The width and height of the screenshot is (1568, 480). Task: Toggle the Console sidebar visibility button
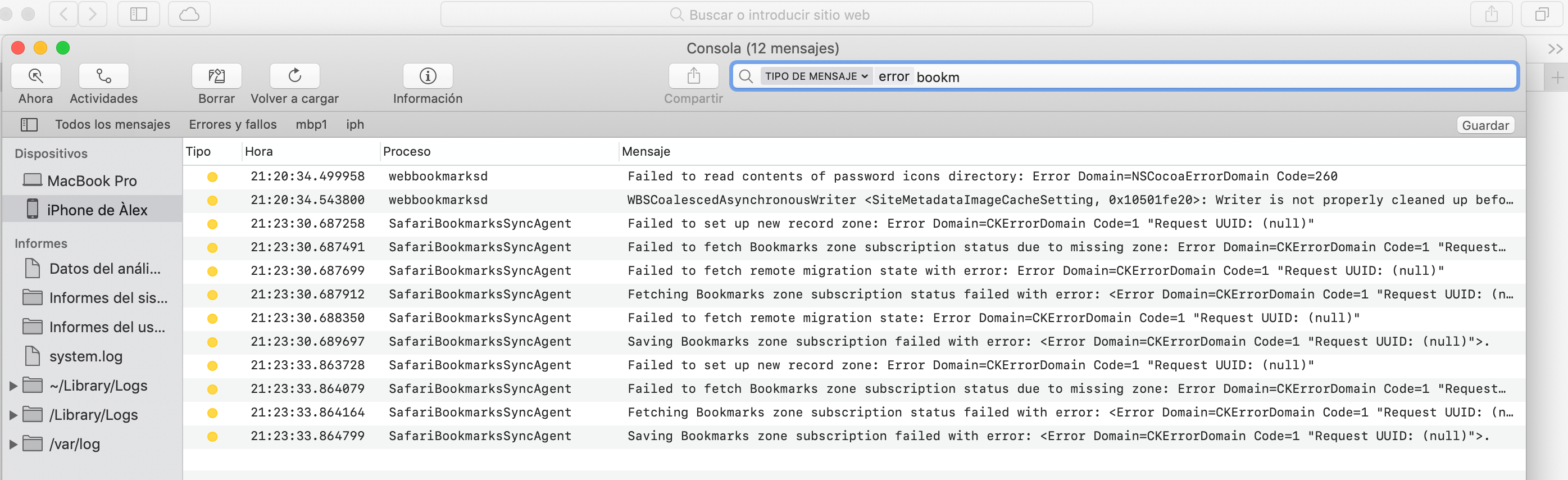[29, 125]
